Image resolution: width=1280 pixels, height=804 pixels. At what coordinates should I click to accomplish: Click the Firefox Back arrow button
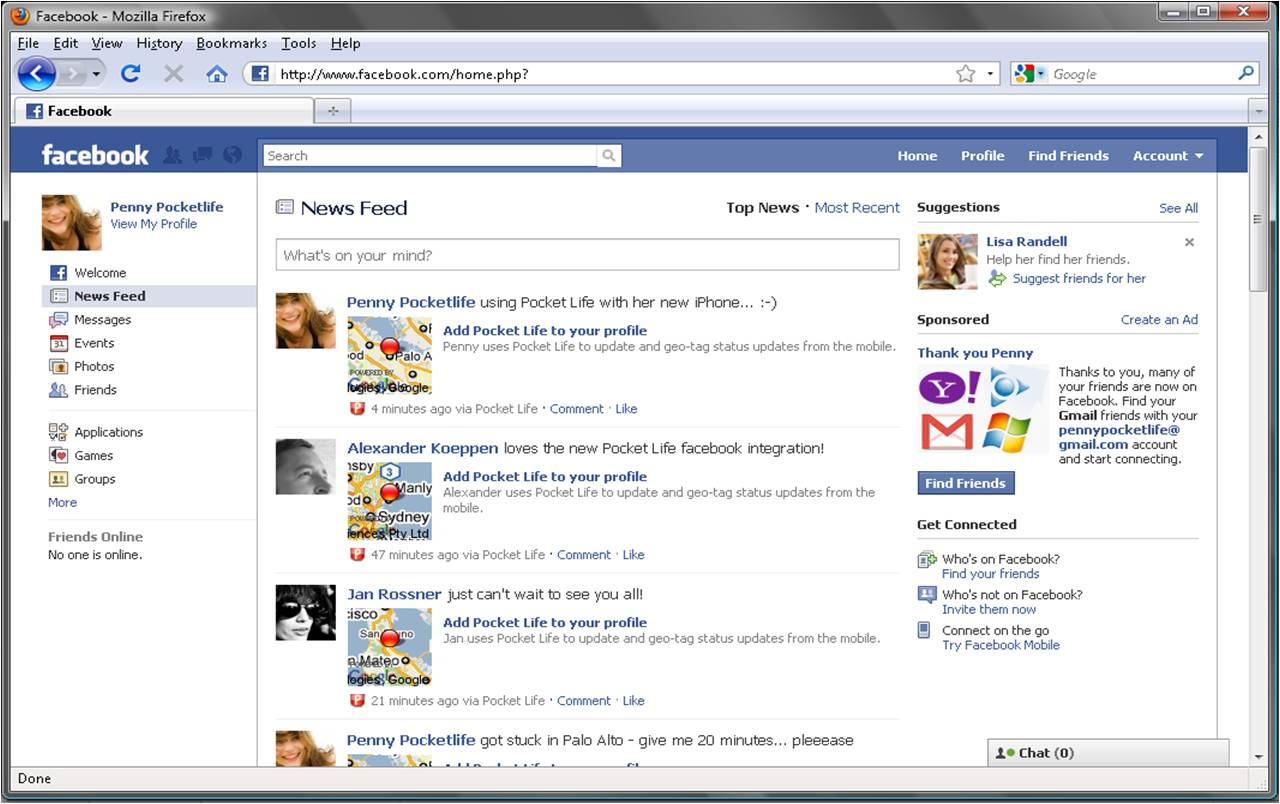point(36,73)
